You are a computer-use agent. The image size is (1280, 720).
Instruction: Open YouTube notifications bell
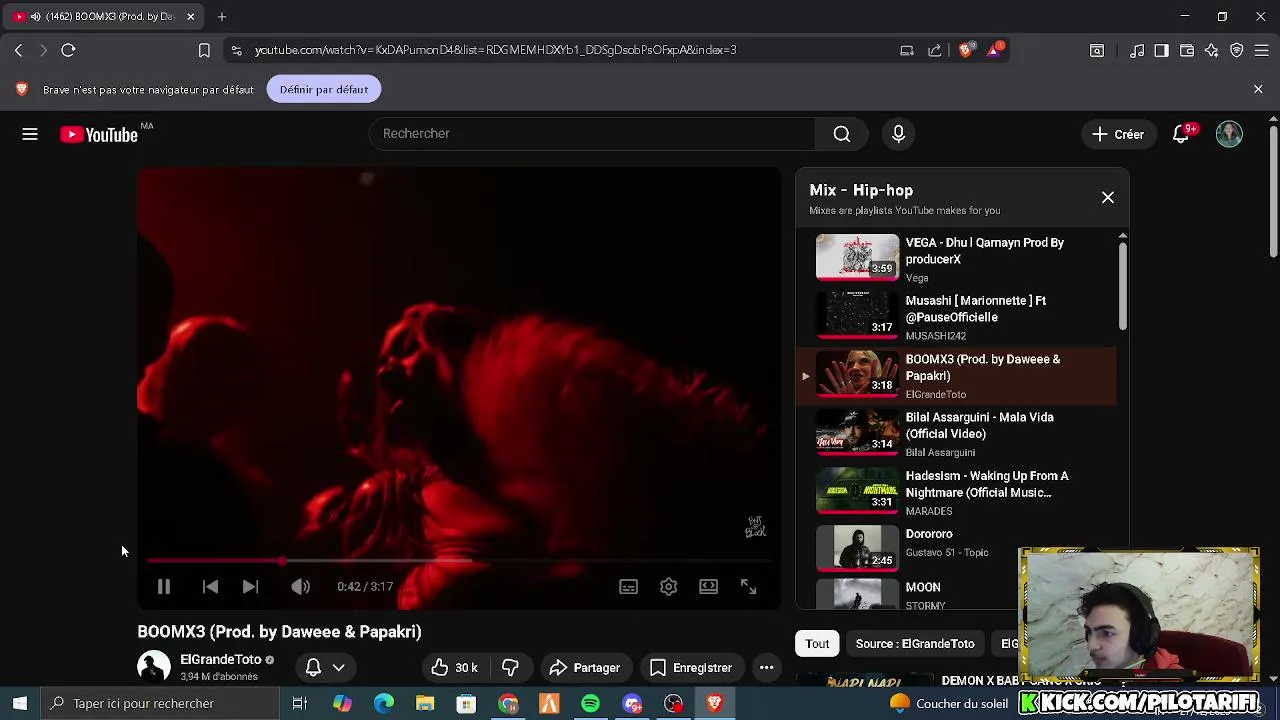click(x=1181, y=134)
